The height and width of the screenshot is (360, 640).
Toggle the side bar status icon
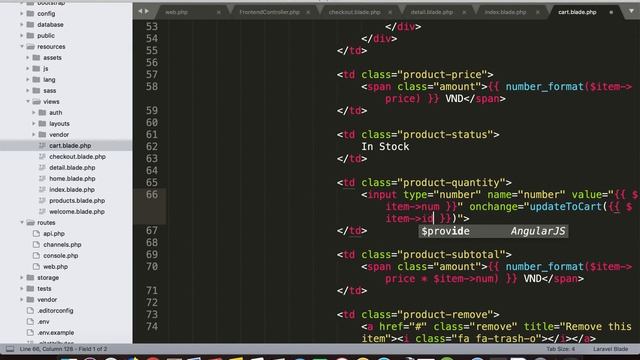10,349
